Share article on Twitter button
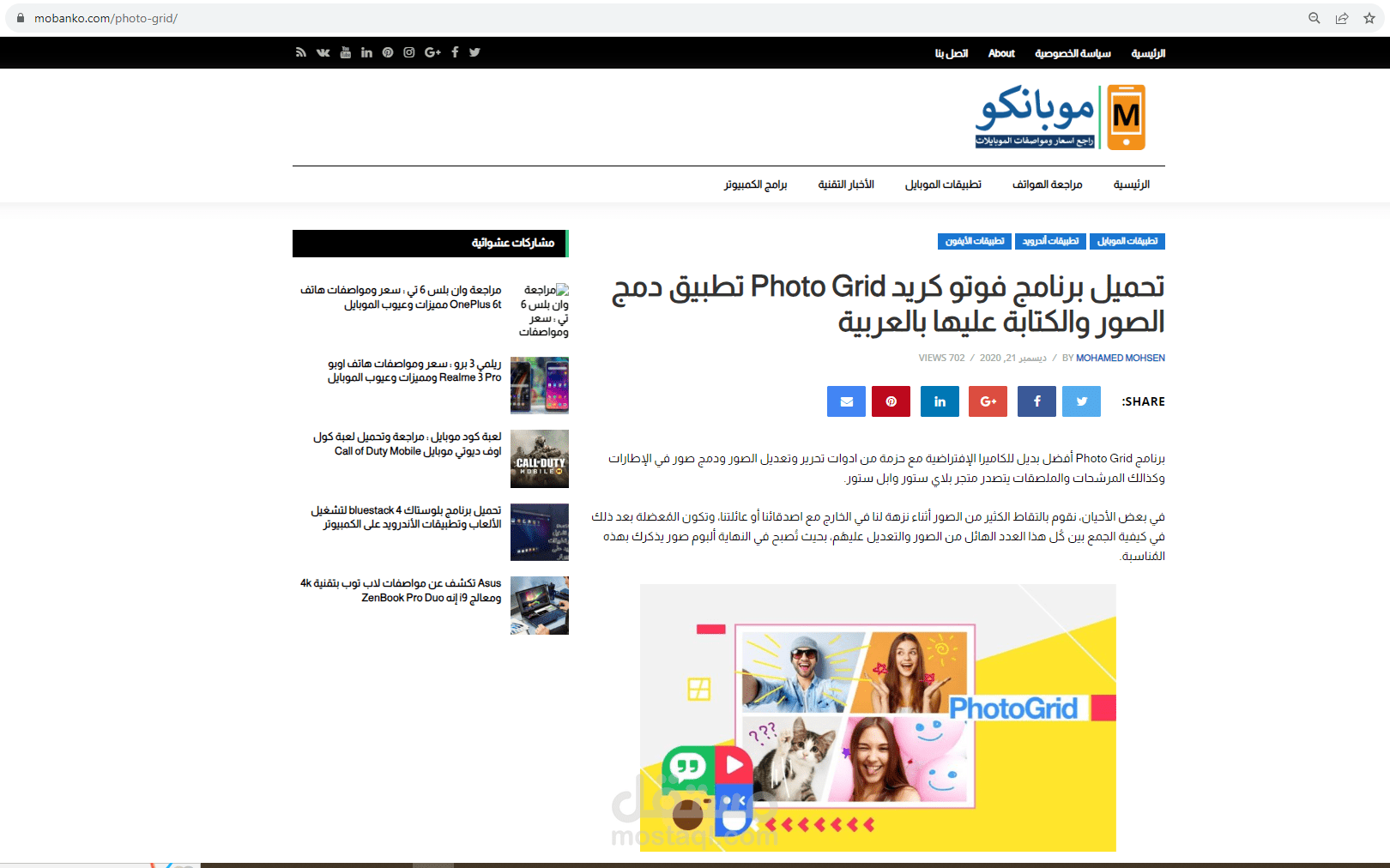The image size is (1390, 868). pyautogui.click(x=1081, y=401)
